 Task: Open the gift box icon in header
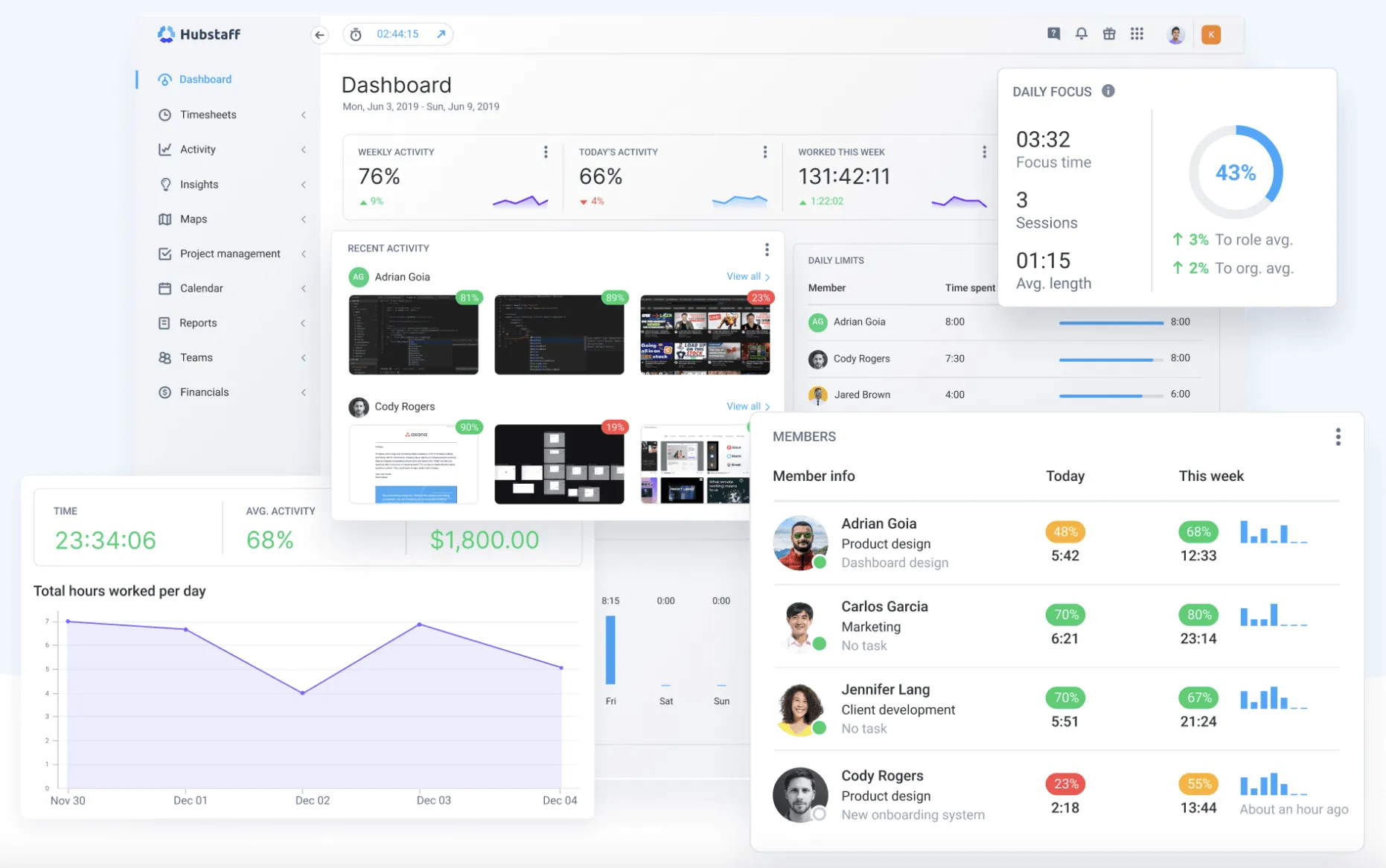click(x=1109, y=33)
